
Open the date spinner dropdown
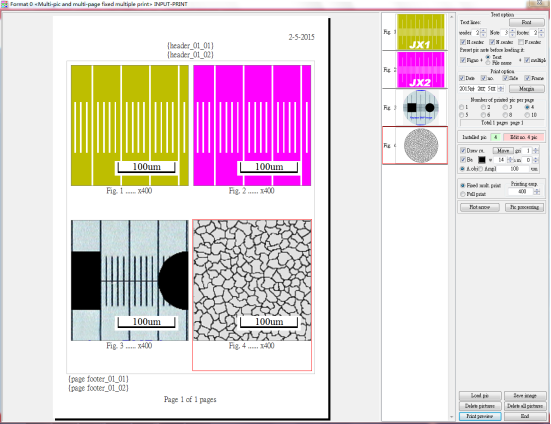coord(501,89)
